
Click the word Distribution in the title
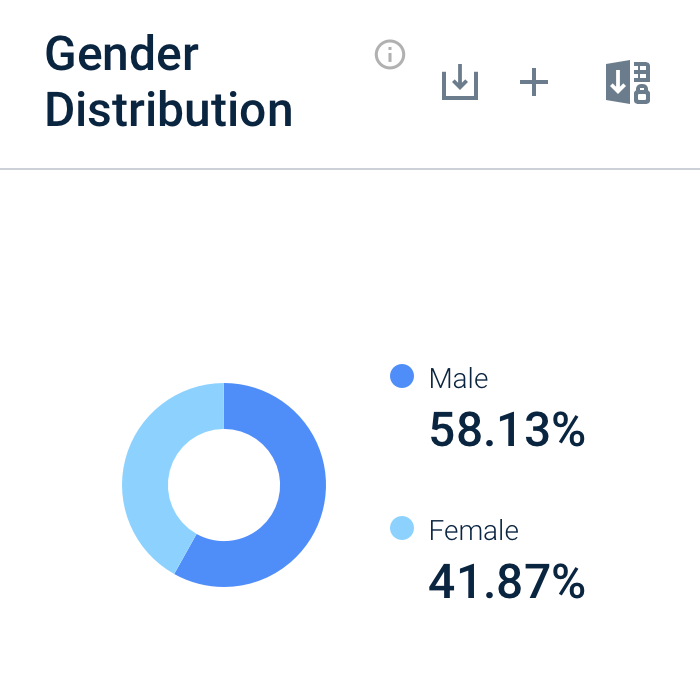click(169, 109)
